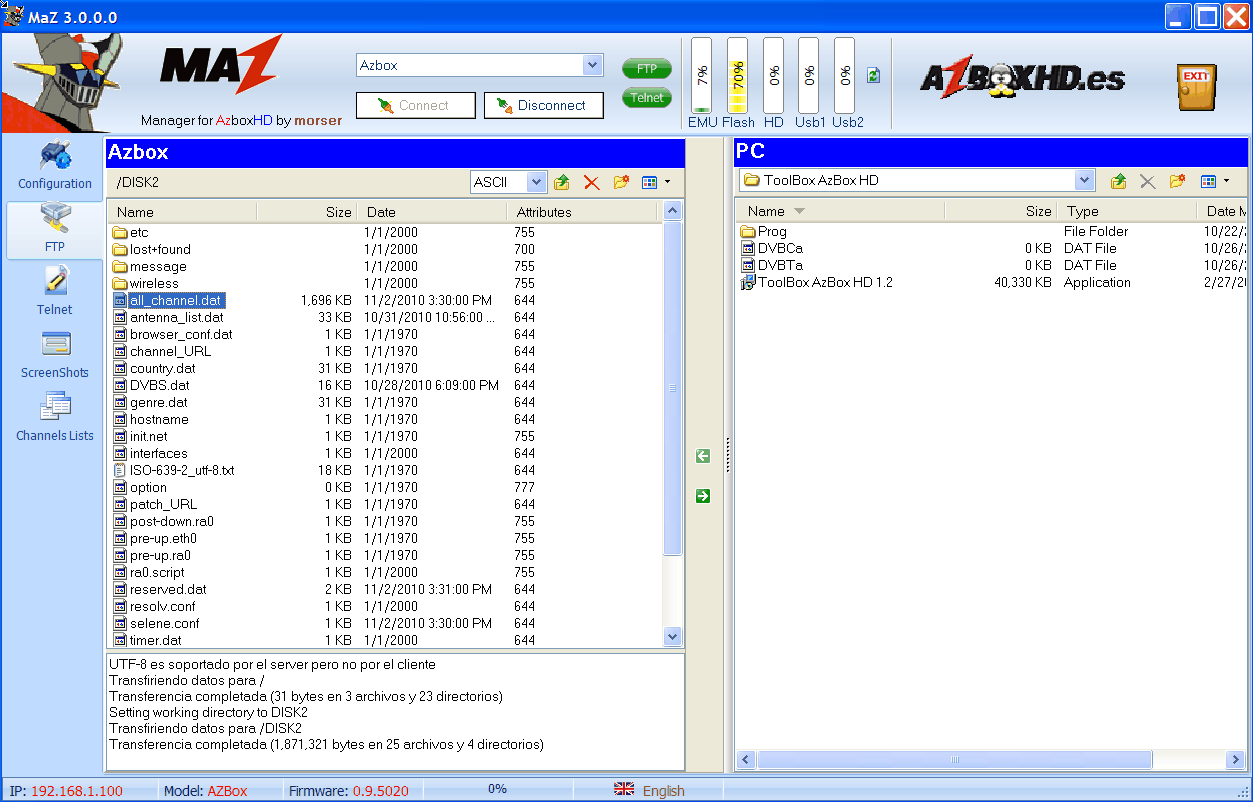This screenshot has height=802, width=1253.
Task: Open the AzboxHD.es logo link
Action: tap(1022, 79)
